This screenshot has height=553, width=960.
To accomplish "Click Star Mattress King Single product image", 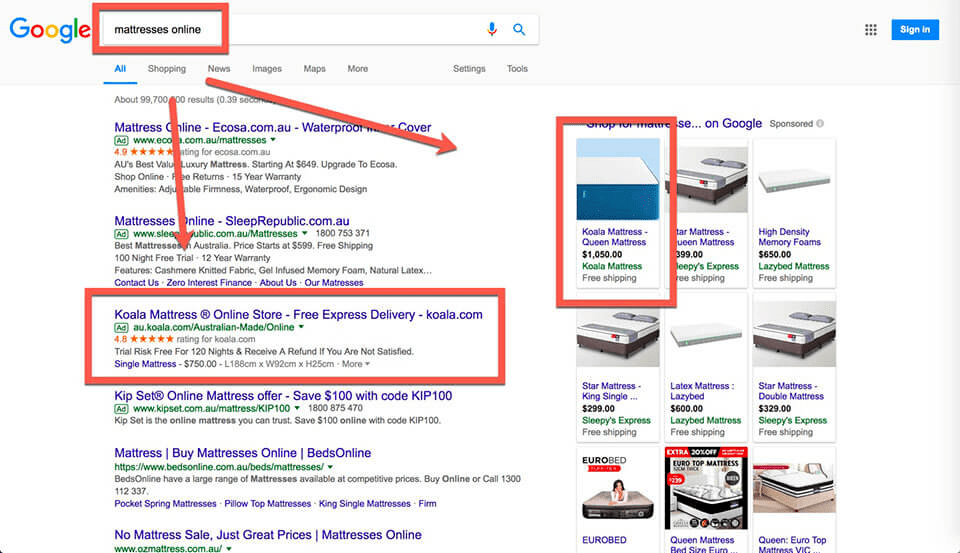I will coord(618,334).
